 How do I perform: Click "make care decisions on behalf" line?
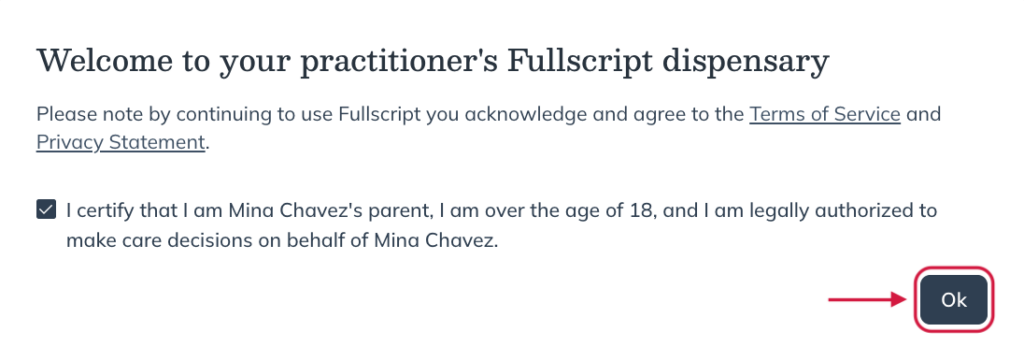tap(282, 241)
